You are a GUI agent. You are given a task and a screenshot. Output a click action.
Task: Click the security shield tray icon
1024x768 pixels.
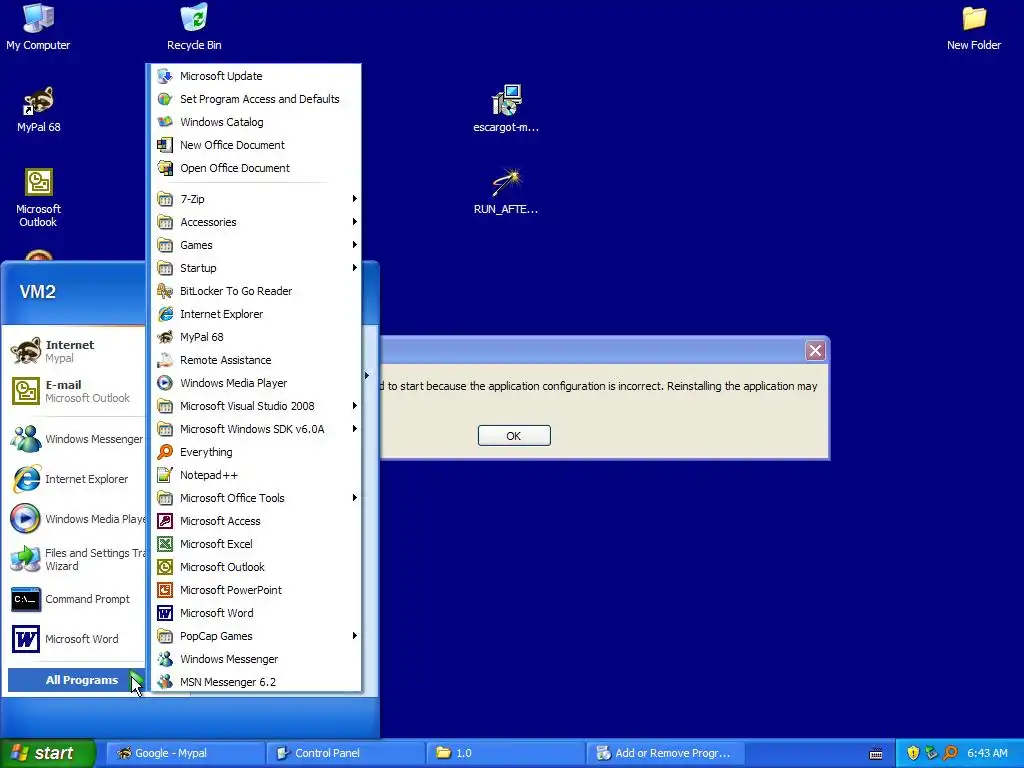coord(913,753)
